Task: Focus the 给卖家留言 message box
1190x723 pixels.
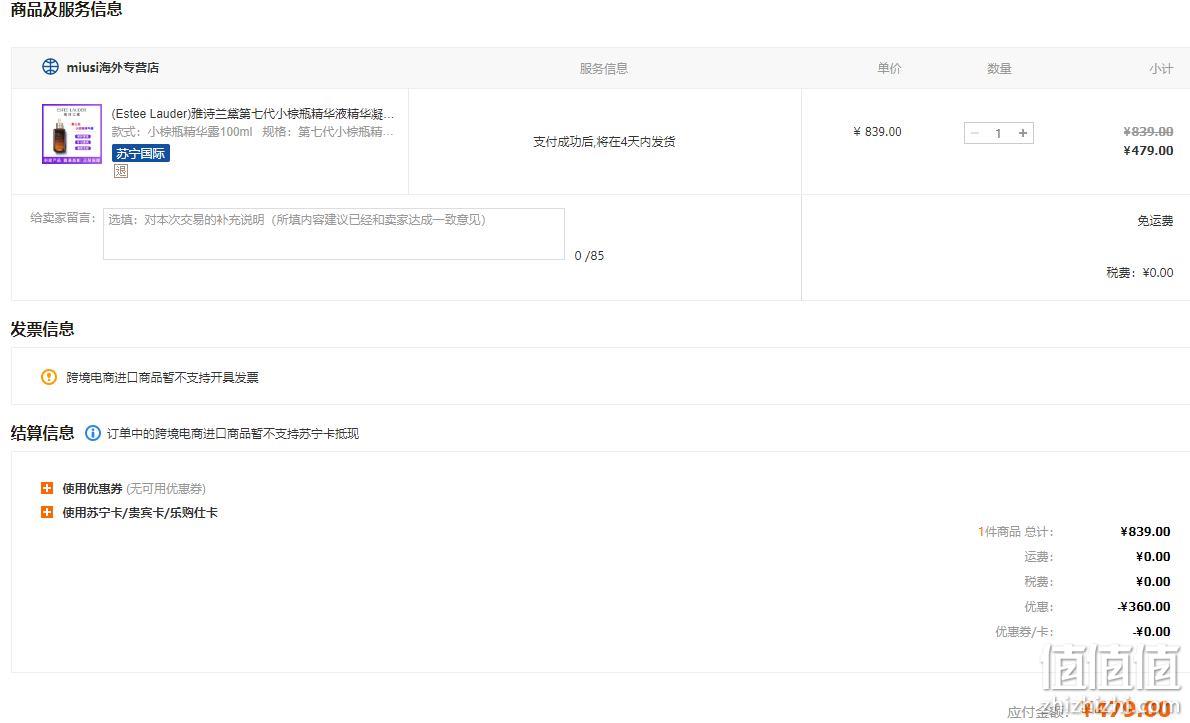Action: (334, 234)
